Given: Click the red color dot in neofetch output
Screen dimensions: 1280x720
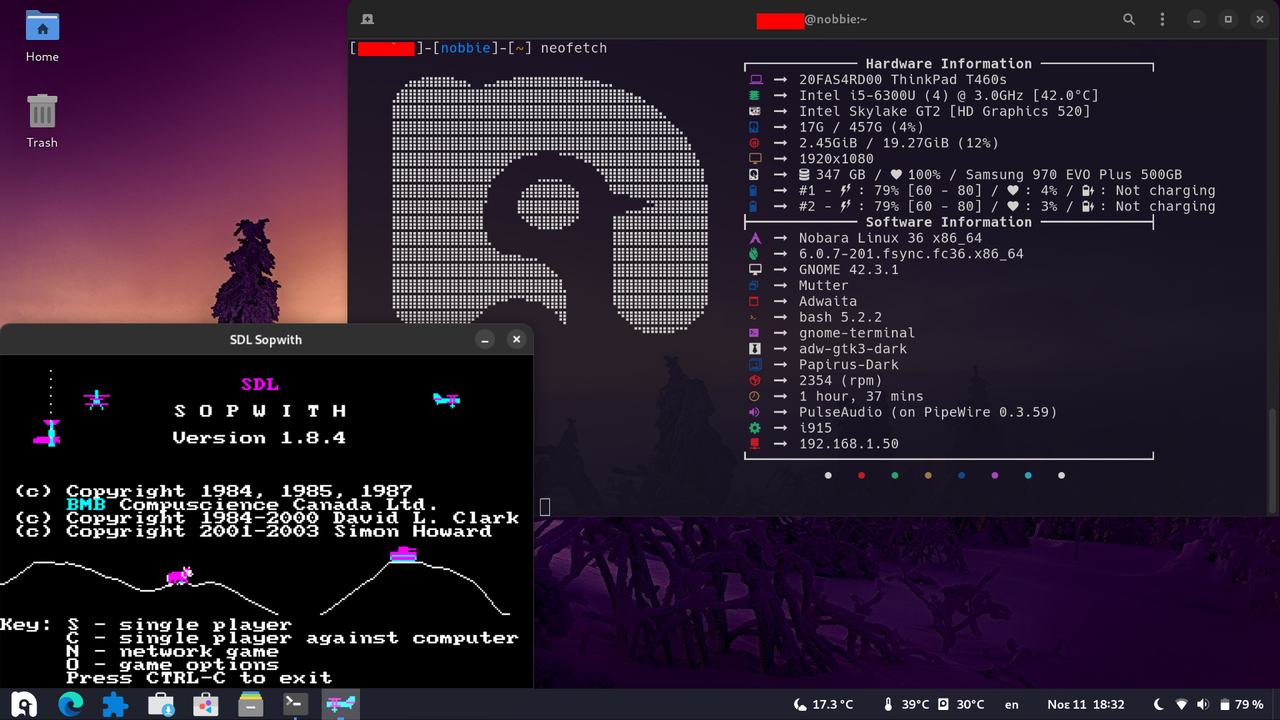Looking at the screenshot, I should [x=861, y=476].
